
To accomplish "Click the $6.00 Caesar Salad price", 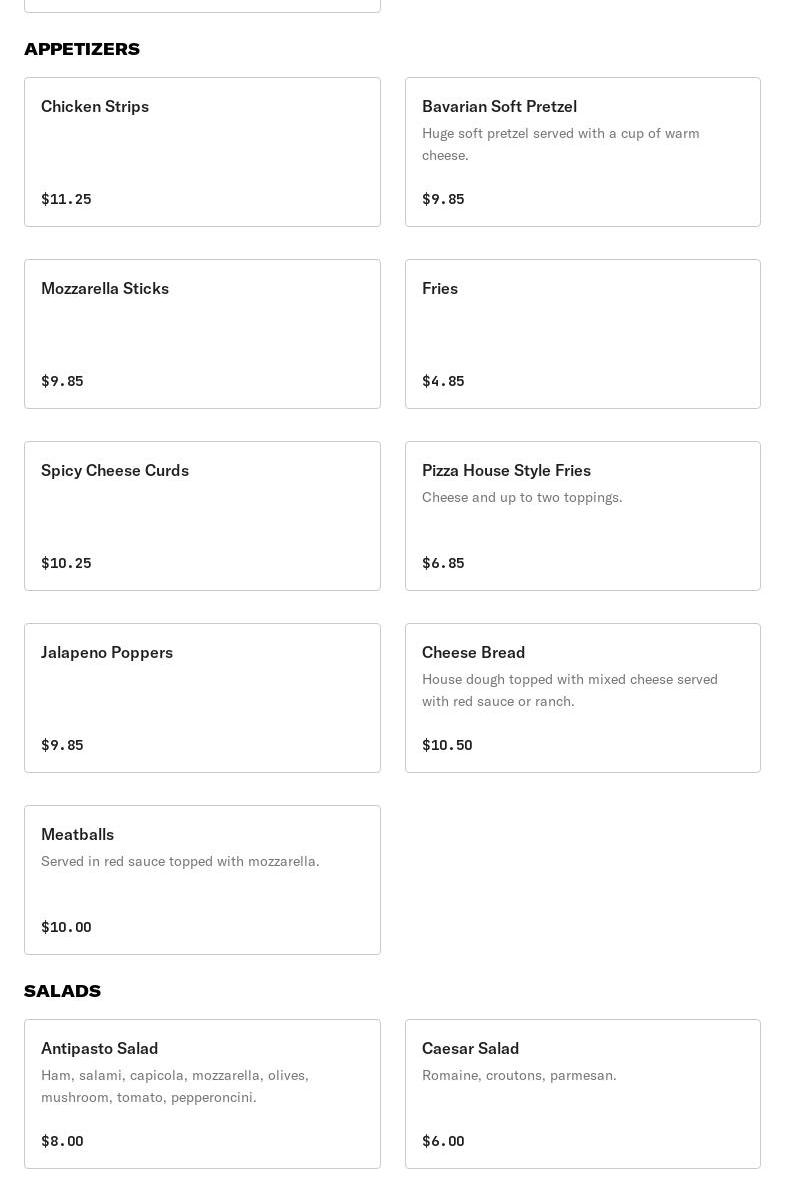I will click(x=443, y=1141).
